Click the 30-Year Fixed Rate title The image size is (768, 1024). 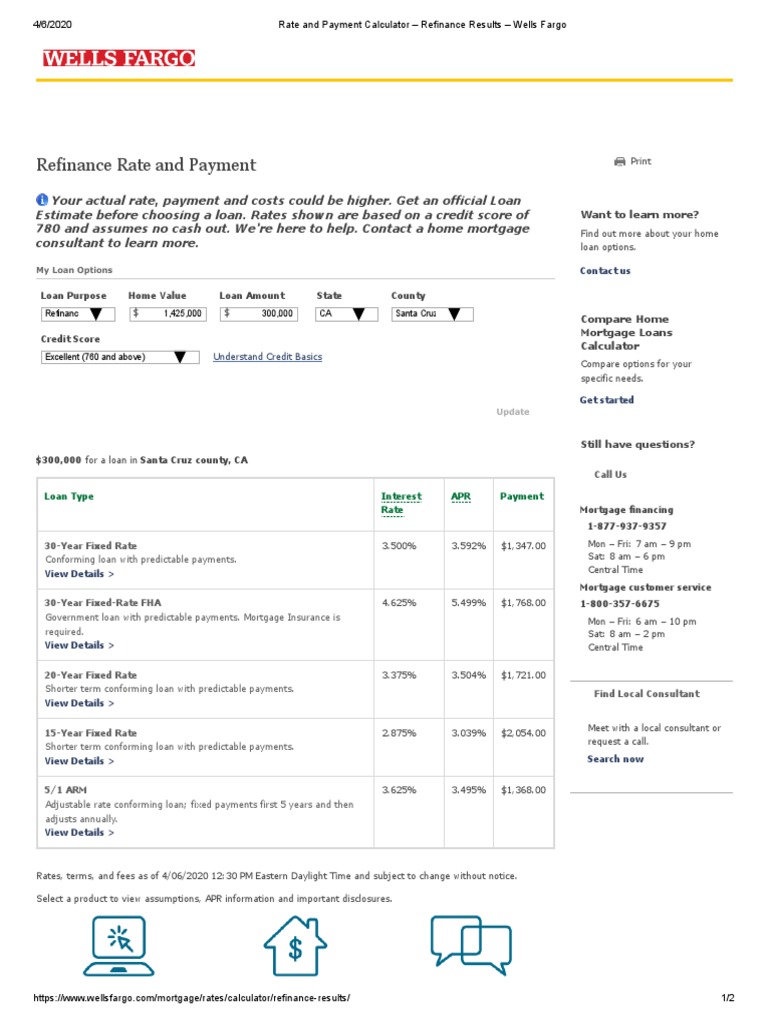(x=91, y=545)
